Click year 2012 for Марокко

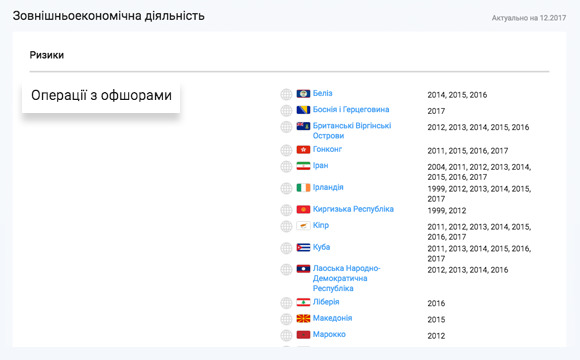coord(436,336)
